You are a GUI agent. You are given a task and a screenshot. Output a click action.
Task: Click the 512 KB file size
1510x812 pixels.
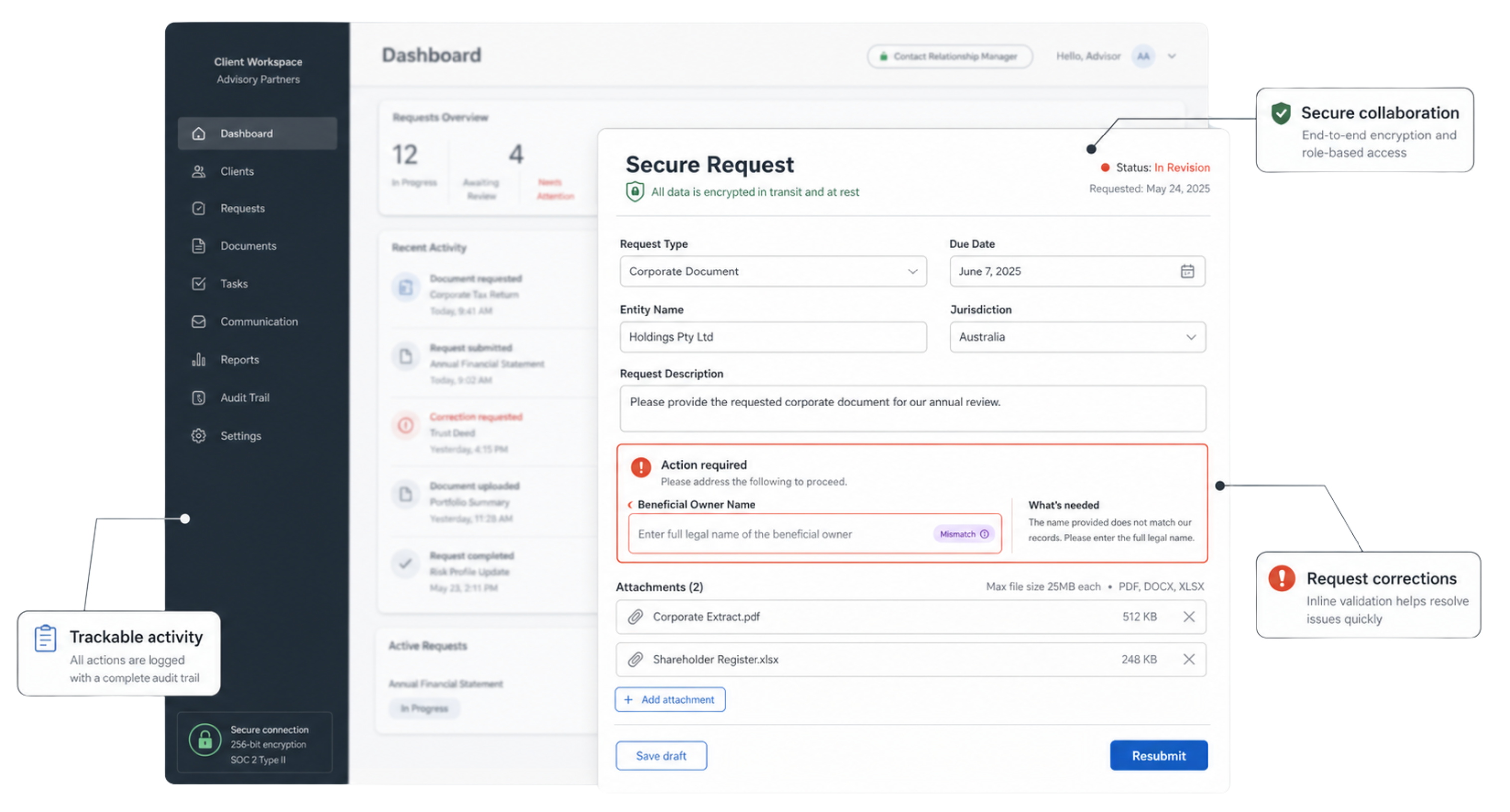[x=1140, y=617]
